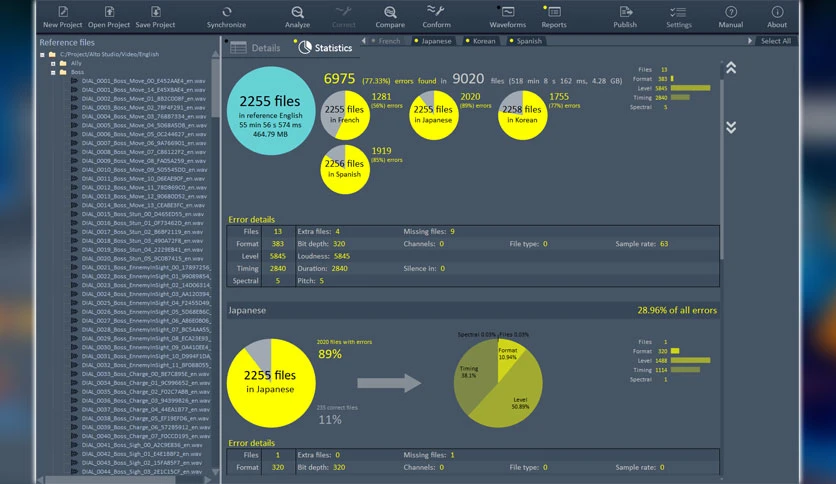This screenshot has height=484, width=836.
Task: Click the Boss folder icon
Action: 63,72
